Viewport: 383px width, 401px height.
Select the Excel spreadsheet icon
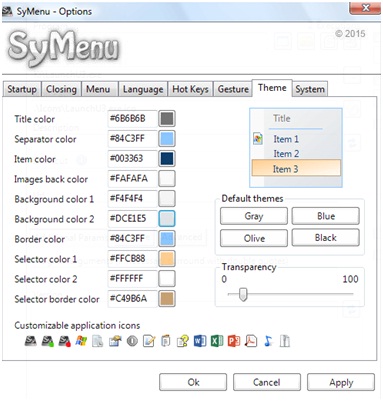(217, 341)
